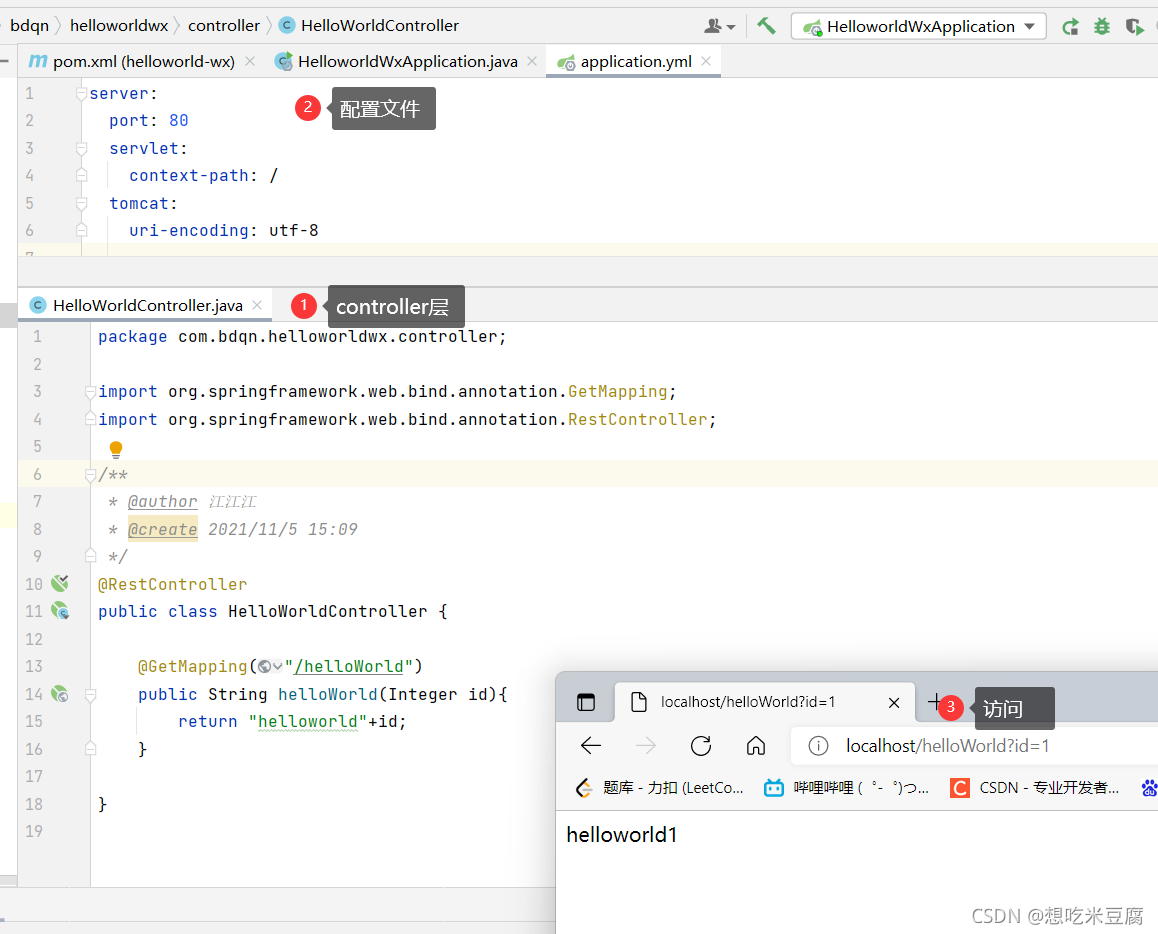This screenshot has height=934, width=1158.
Task: Open the user account dropdown in toolbar
Action: (x=719, y=27)
